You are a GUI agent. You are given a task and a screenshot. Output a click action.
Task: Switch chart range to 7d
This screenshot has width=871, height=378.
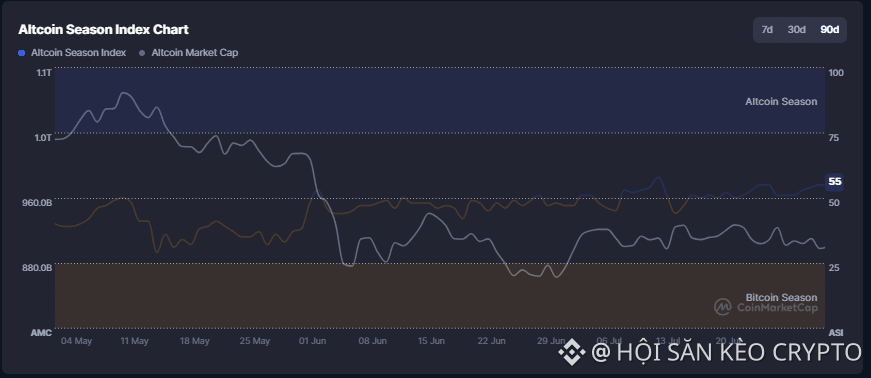(x=767, y=30)
